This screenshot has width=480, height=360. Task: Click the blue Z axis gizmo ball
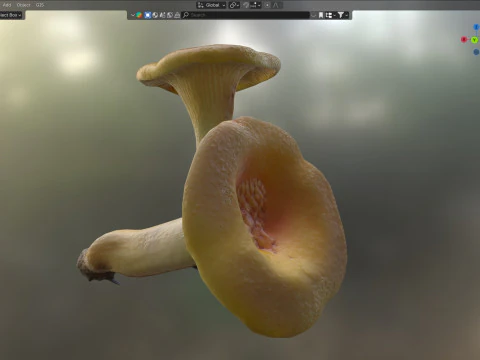(x=477, y=27)
